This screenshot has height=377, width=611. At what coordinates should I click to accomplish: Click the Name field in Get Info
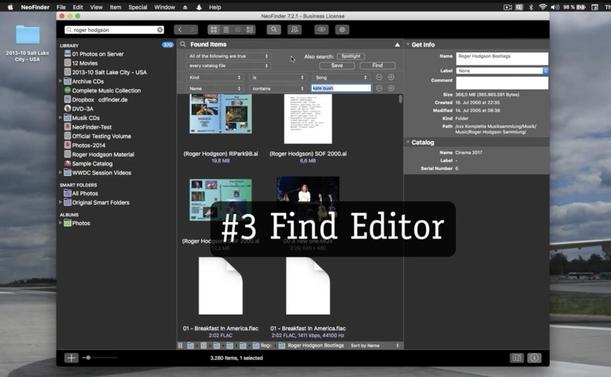click(502, 59)
